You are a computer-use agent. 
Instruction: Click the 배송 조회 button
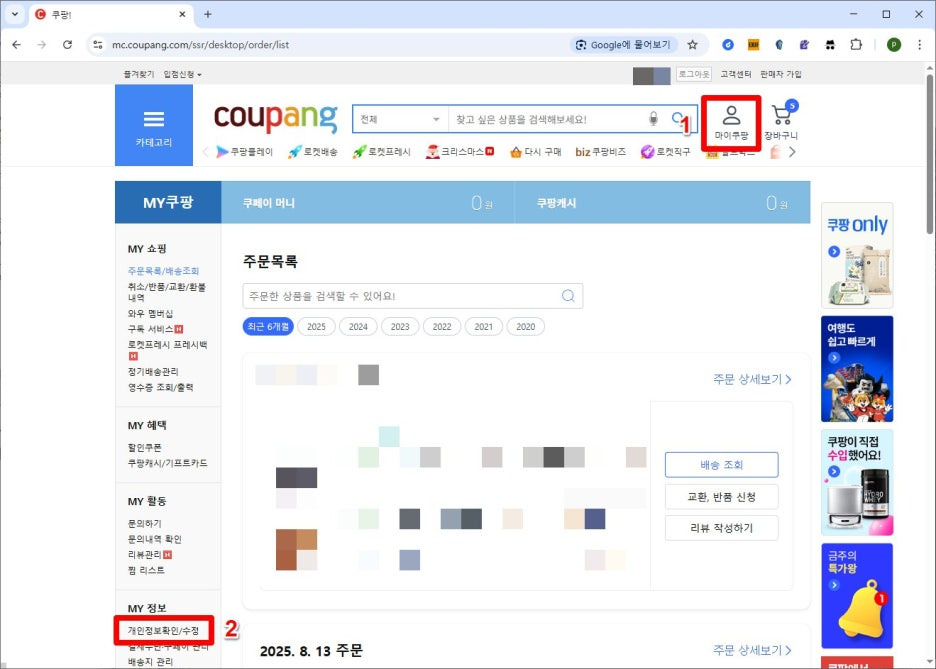tap(722, 465)
